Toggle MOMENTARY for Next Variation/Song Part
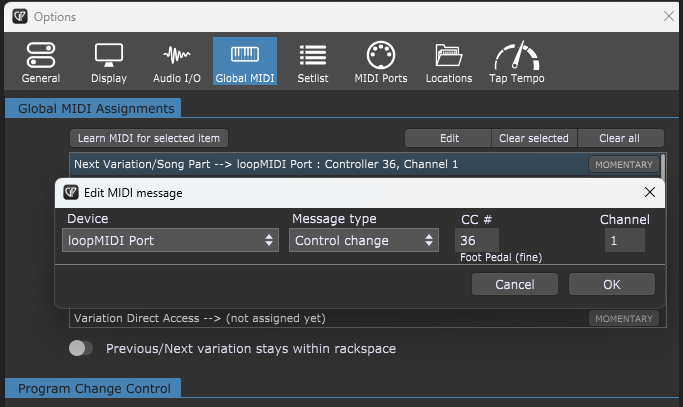 point(623,164)
